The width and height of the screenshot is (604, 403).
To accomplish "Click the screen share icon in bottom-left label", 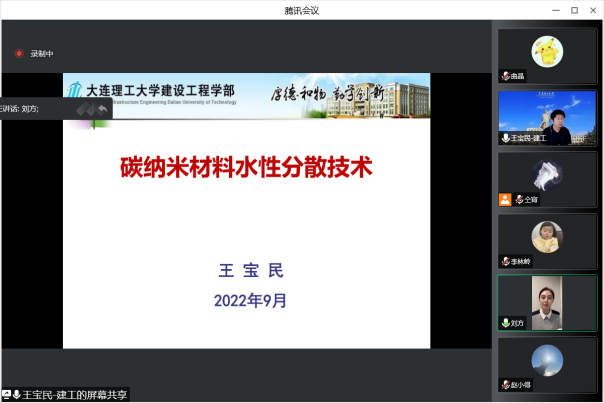I will [7, 395].
